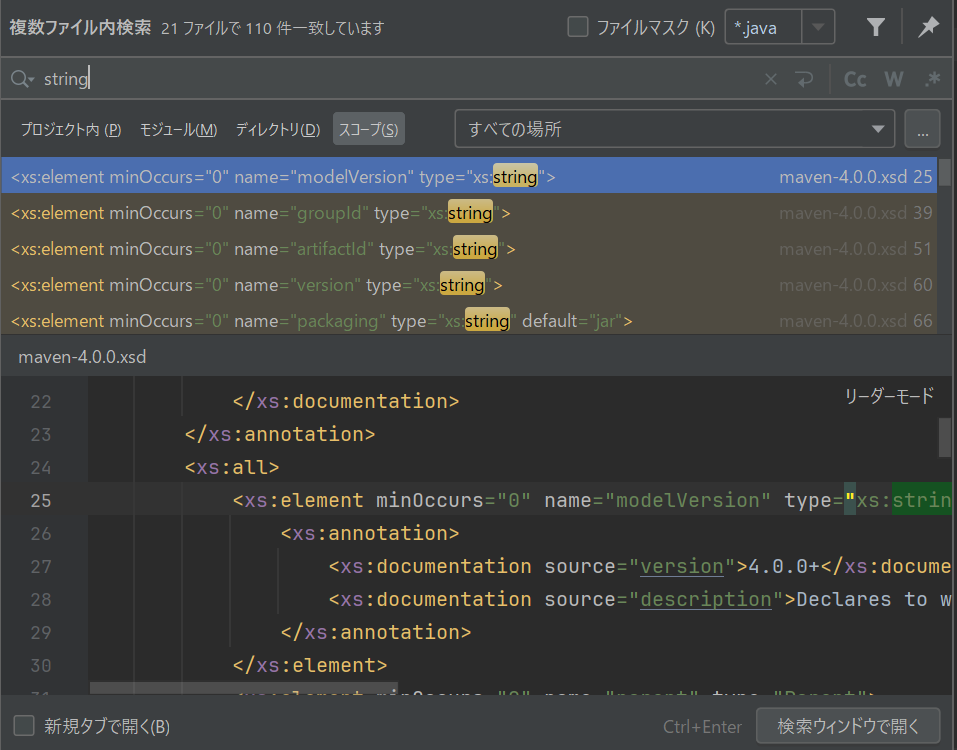Image resolution: width=957 pixels, height=750 pixels.
Task: Click the underlined description source value
Action: 706,600
